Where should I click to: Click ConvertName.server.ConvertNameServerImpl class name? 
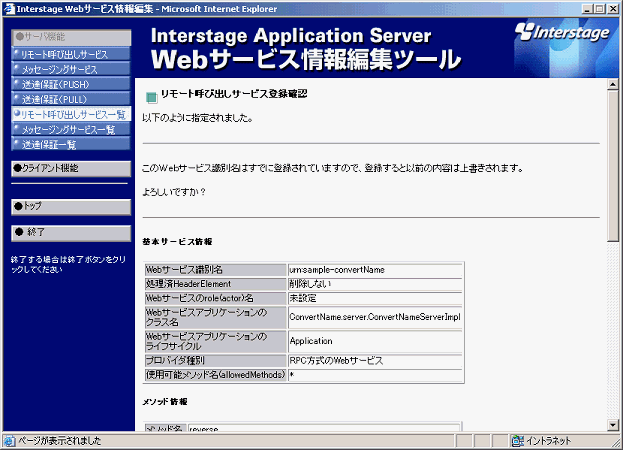[375, 317]
